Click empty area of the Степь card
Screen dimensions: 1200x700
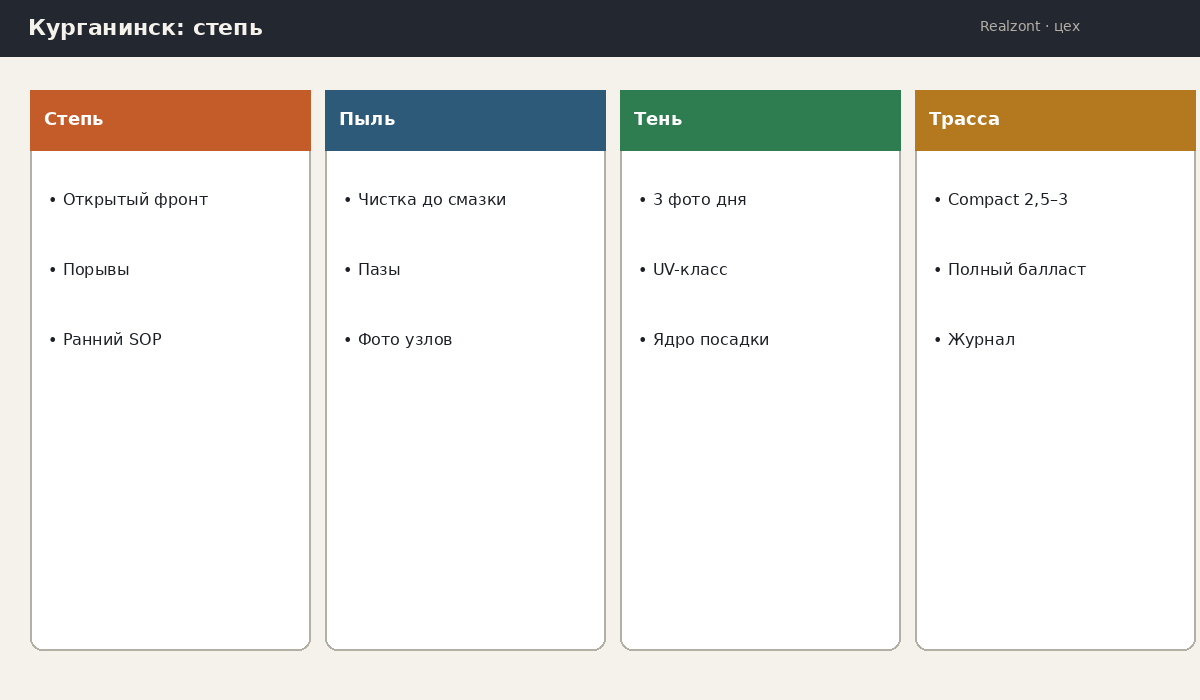click(170, 500)
